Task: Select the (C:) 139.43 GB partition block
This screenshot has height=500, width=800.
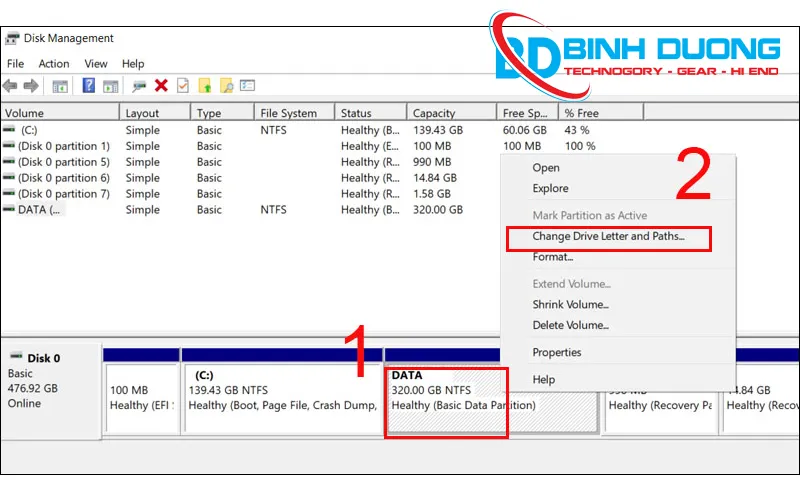Action: point(283,398)
